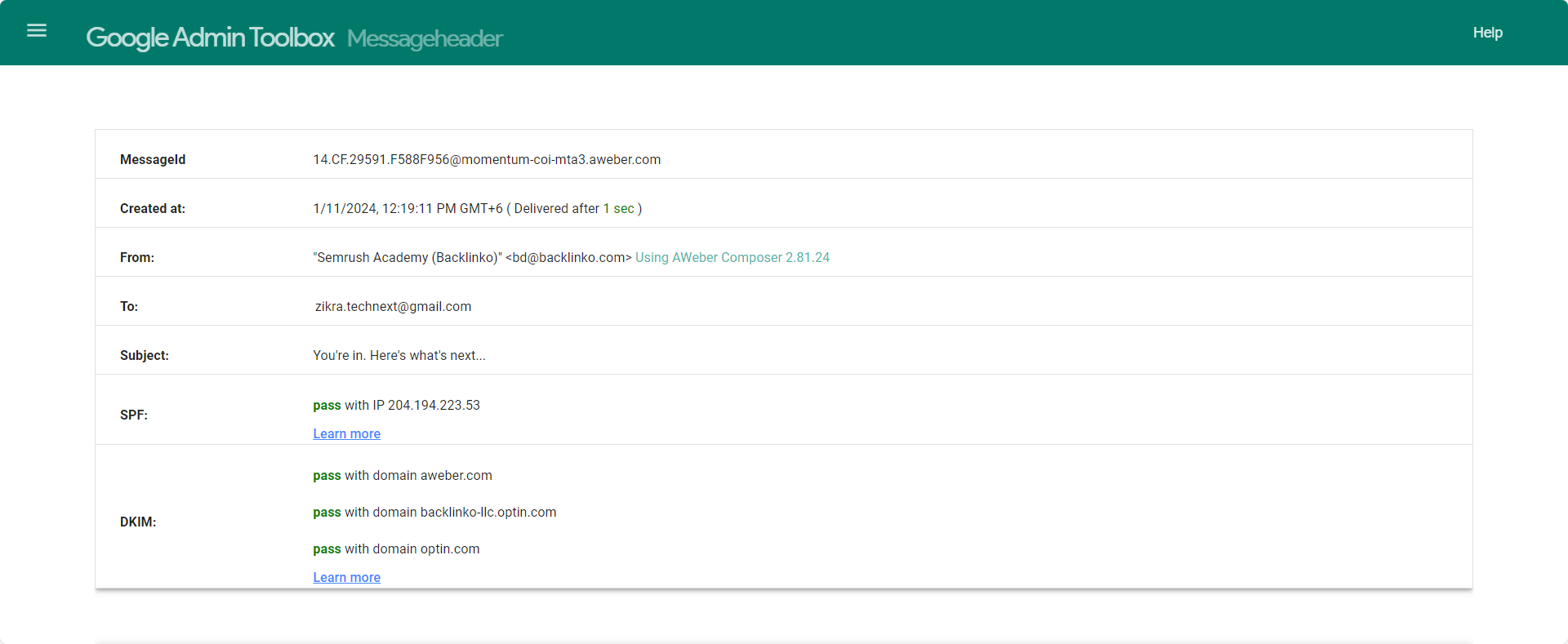This screenshot has width=1568, height=644.
Task: Click the Created at label
Action: coord(153,208)
